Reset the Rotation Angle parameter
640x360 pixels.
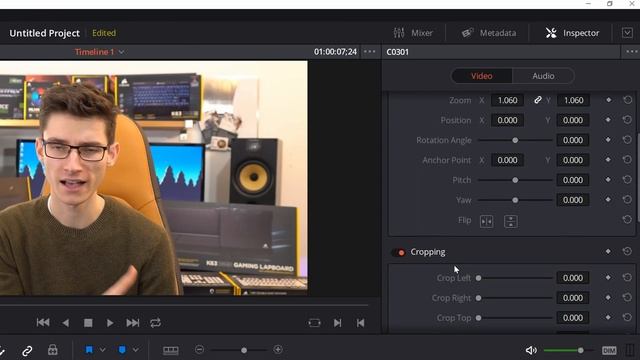[x=627, y=140]
